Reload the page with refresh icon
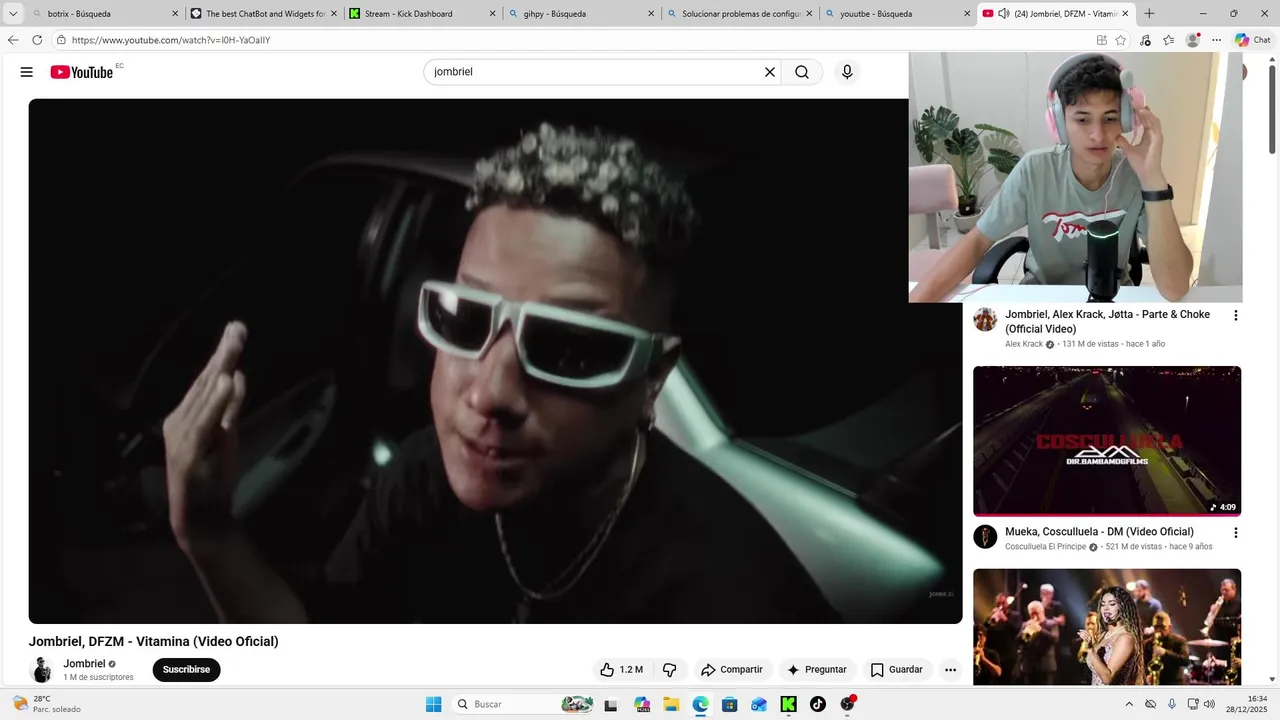The width and height of the screenshot is (1280, 720). 37,40
